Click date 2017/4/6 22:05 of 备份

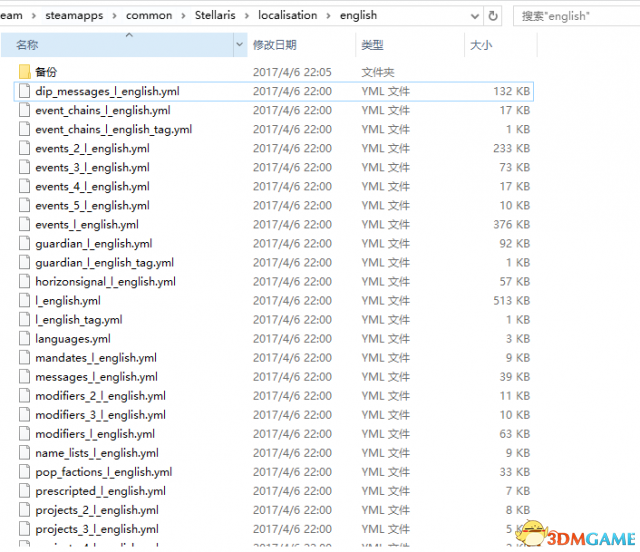pyautogui.click(x=292, y=72)
